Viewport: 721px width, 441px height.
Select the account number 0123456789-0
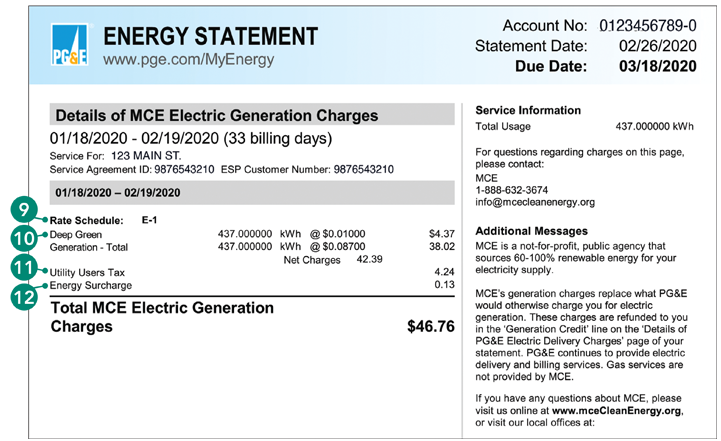point(647,25)
